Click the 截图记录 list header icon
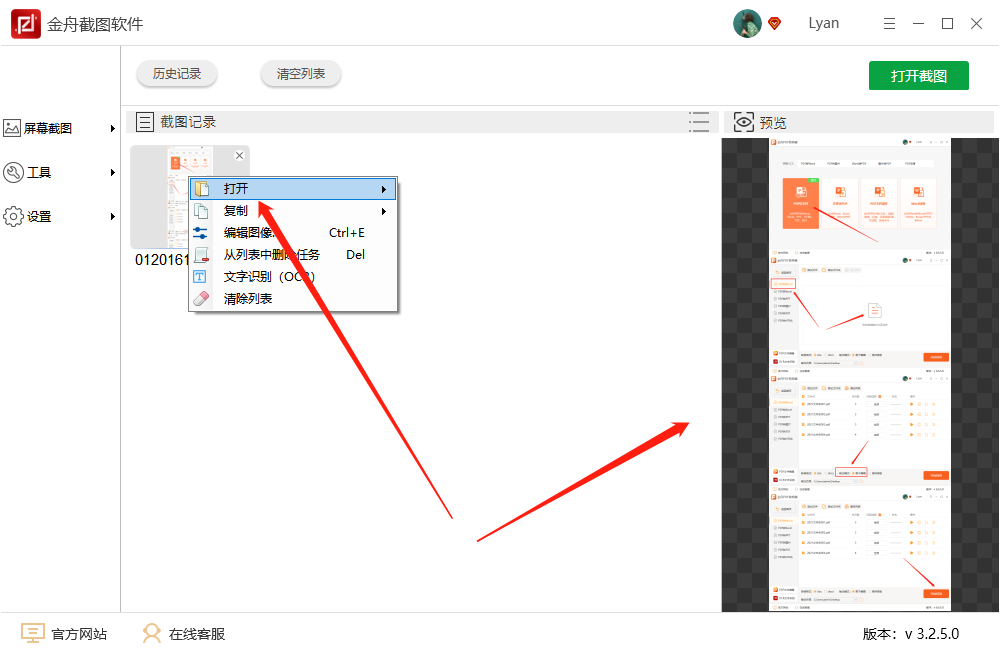The width and height of the screenshot is (1000, 650). [x=145, y=121]
